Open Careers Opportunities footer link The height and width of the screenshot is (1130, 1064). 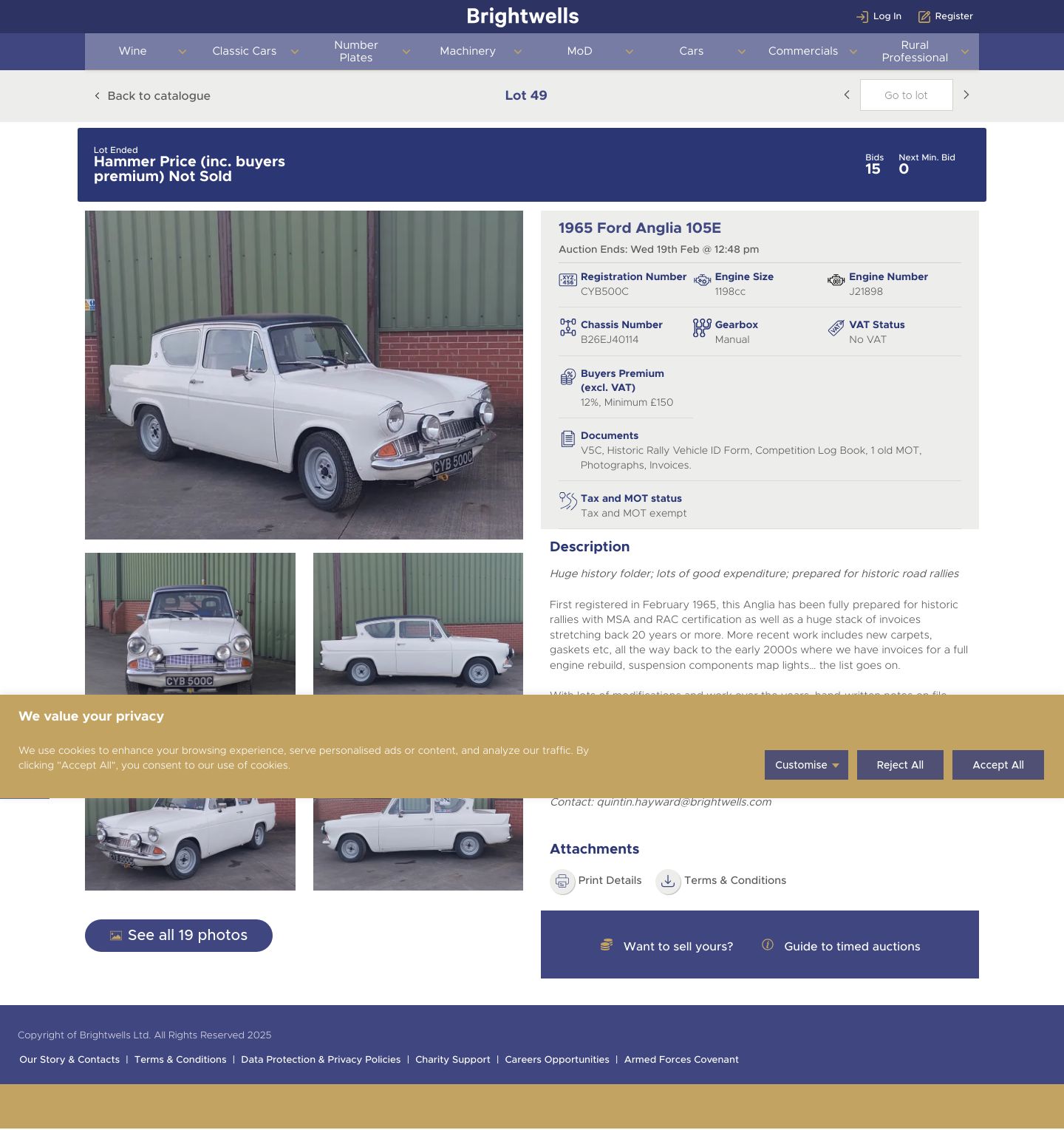tap(557, 1060)
